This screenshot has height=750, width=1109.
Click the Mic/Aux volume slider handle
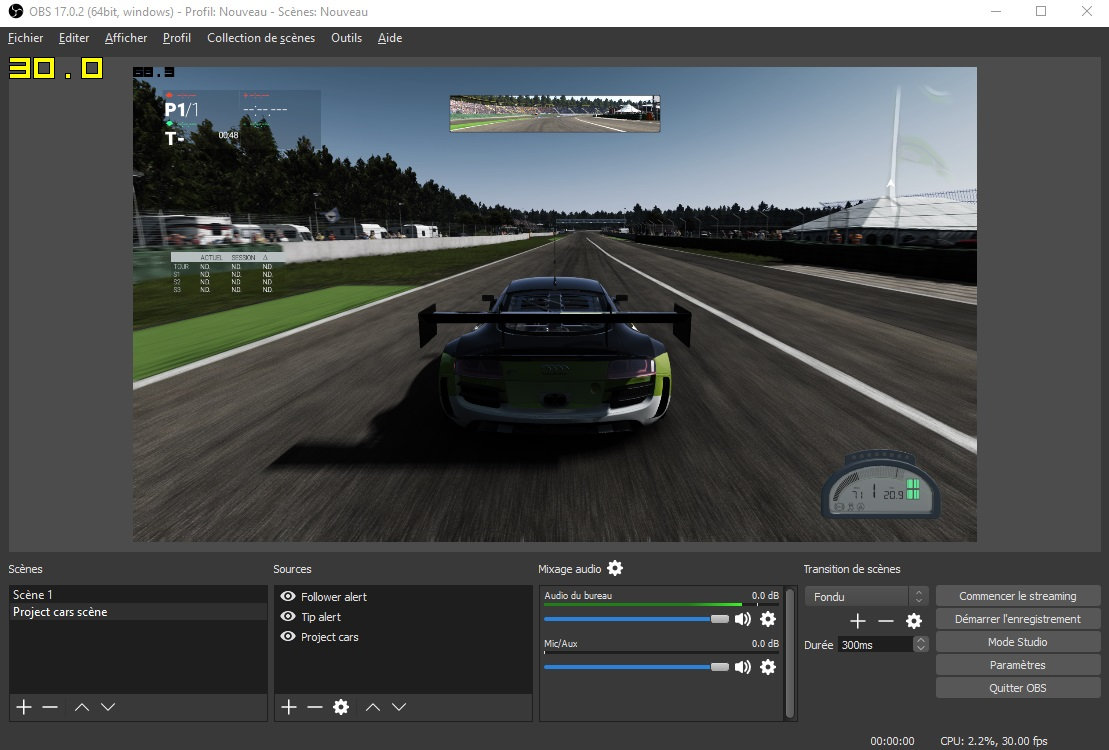click(719, 667)
